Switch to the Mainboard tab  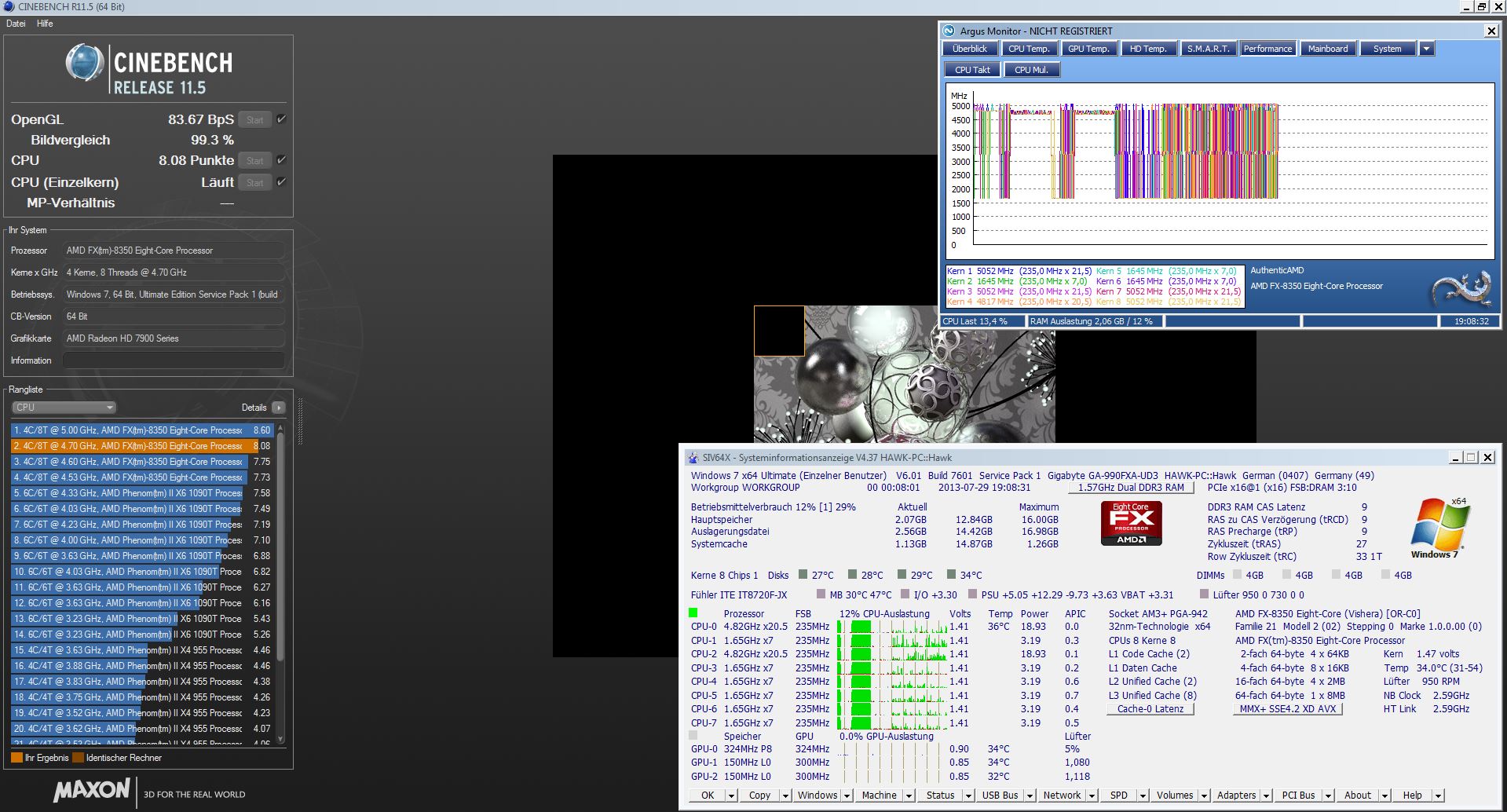1327,49
